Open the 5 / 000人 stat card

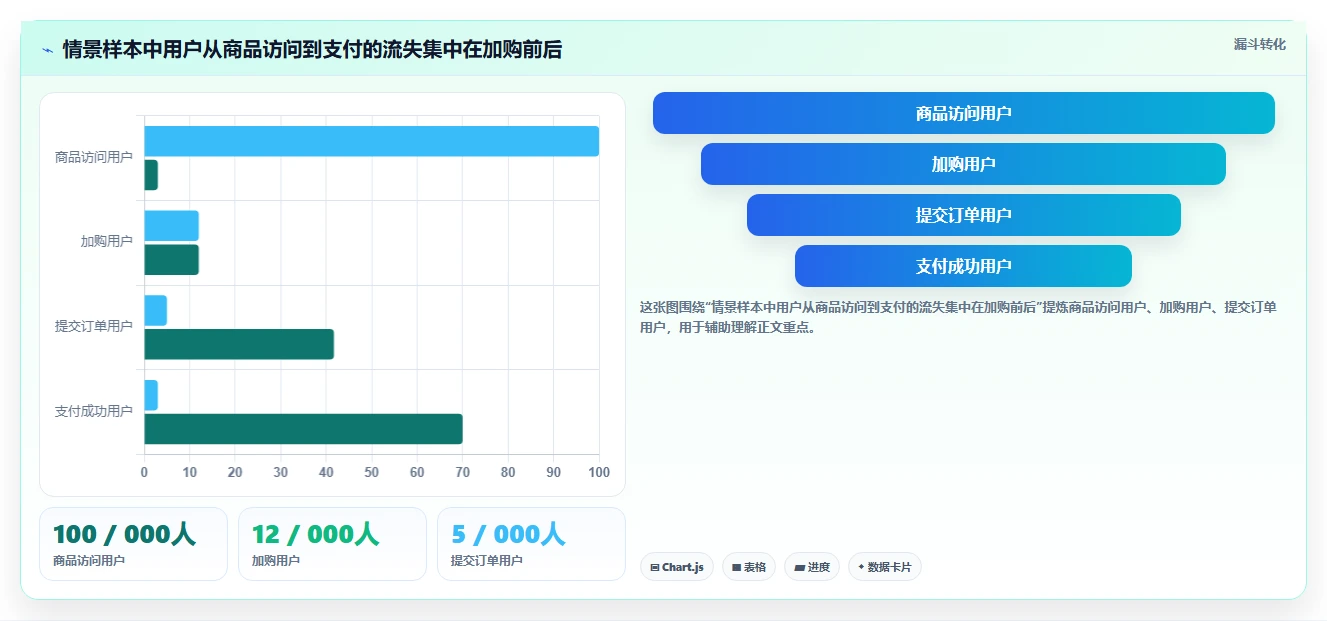pyautogui.click(x=531, y=544)
